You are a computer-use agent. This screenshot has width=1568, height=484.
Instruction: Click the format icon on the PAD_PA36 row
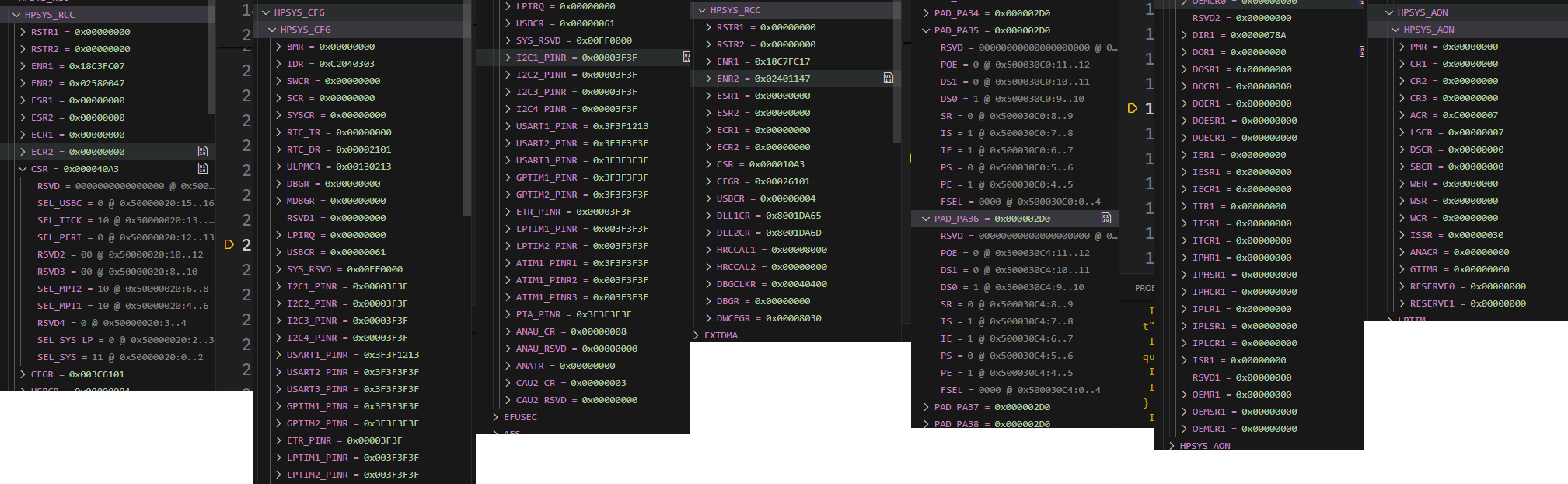pyautogui.click(x=1105, y=218)
